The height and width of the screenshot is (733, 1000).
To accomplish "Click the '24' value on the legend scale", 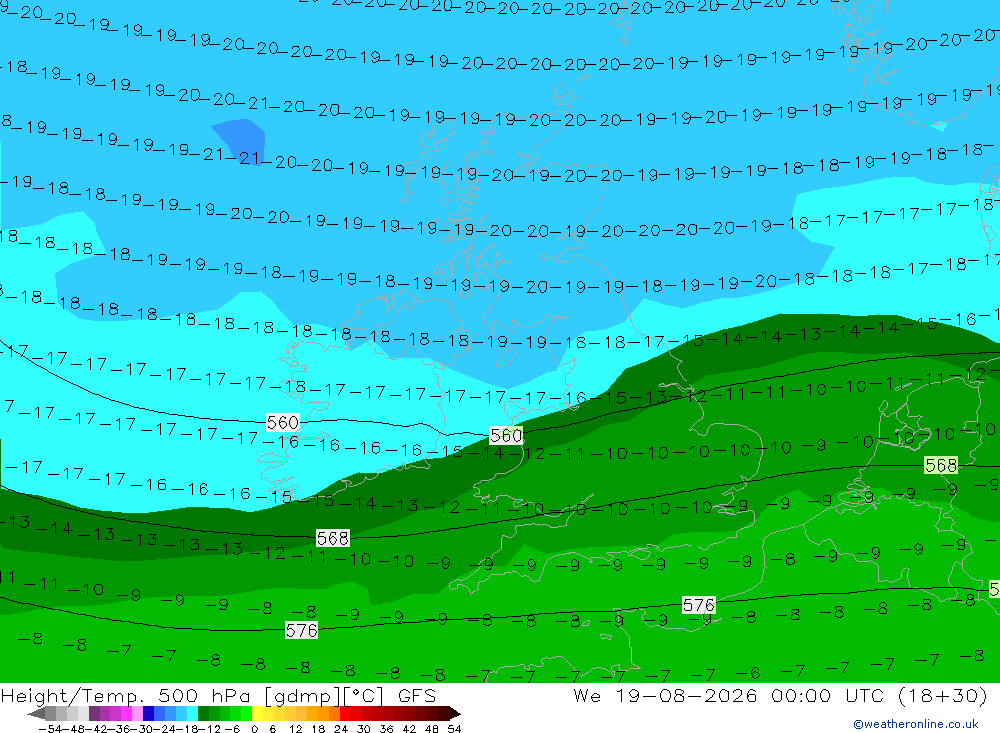I will pyautogui.click(x=341, y=729).
